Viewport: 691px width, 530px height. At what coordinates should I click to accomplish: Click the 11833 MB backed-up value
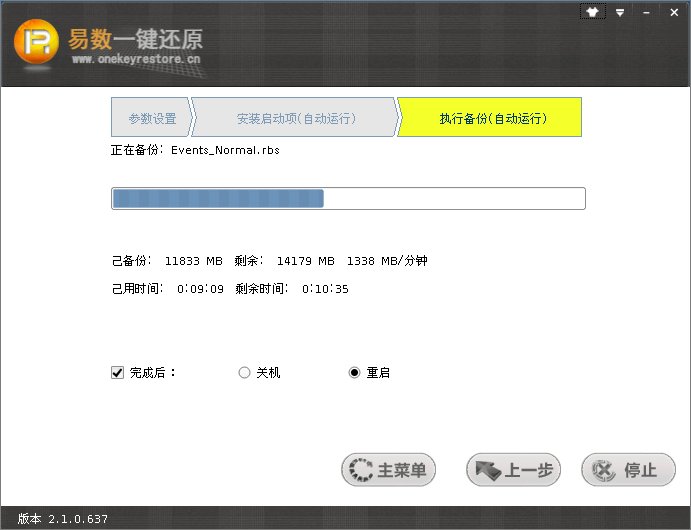(193, 261)
